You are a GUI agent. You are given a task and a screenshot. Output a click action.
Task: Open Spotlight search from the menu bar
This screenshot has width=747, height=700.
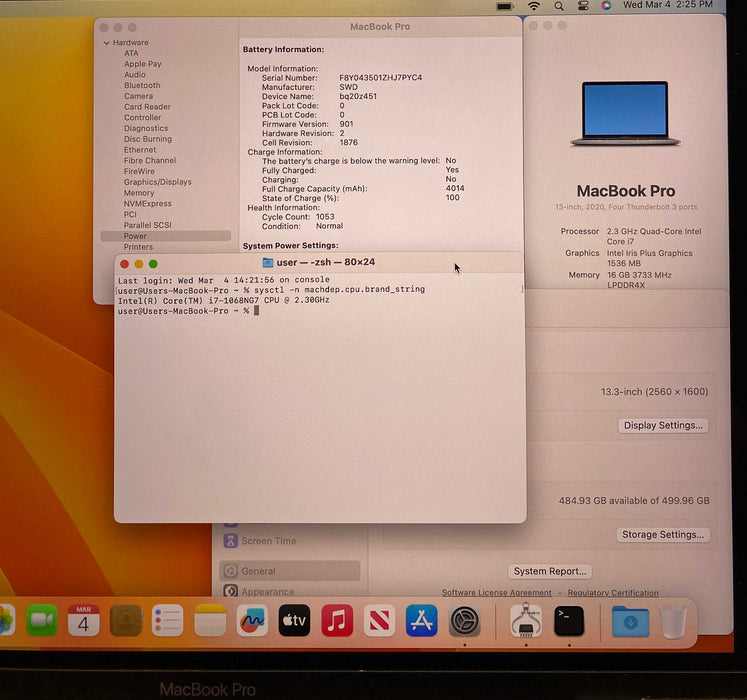[x=559, y=6]
